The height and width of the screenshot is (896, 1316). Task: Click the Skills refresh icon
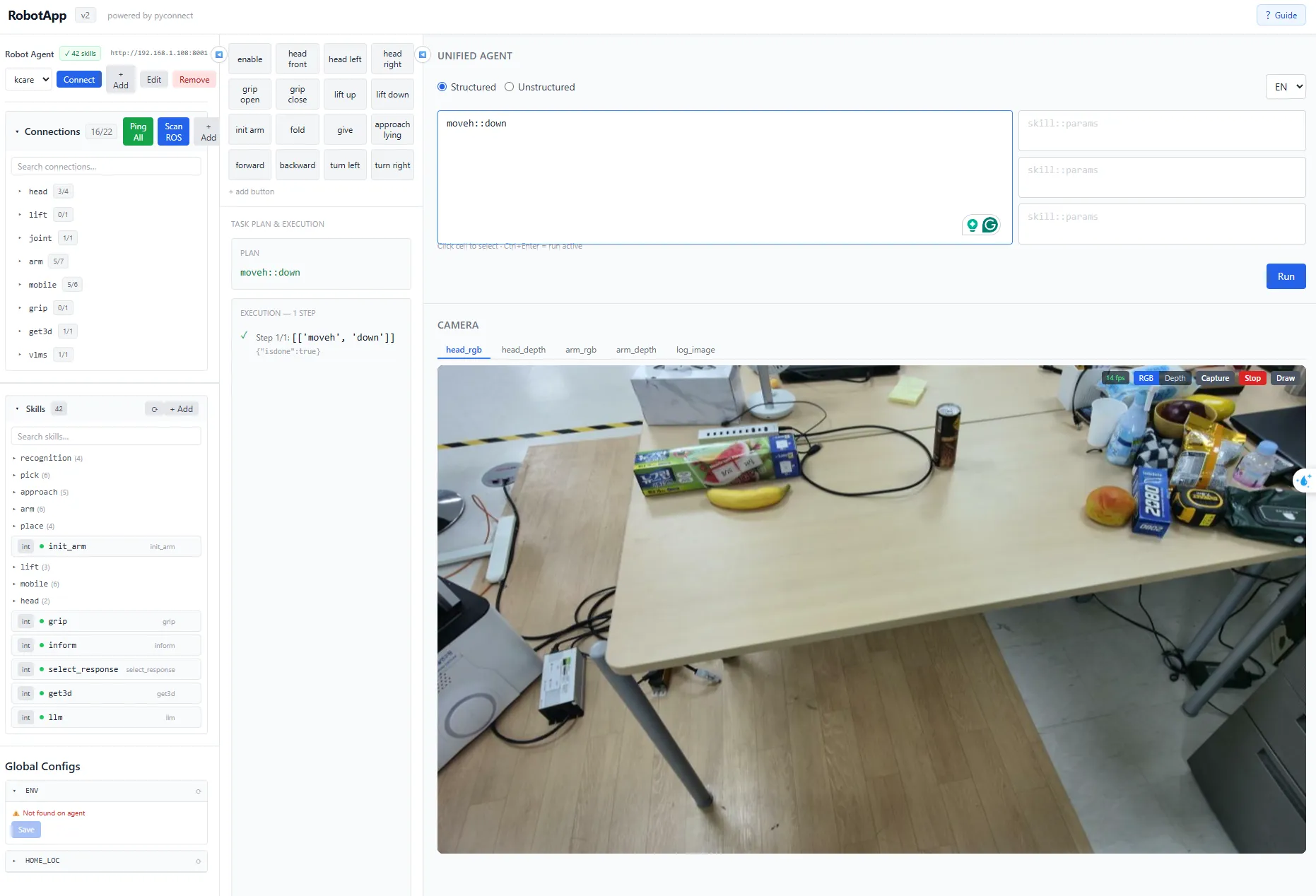(154, 409)
